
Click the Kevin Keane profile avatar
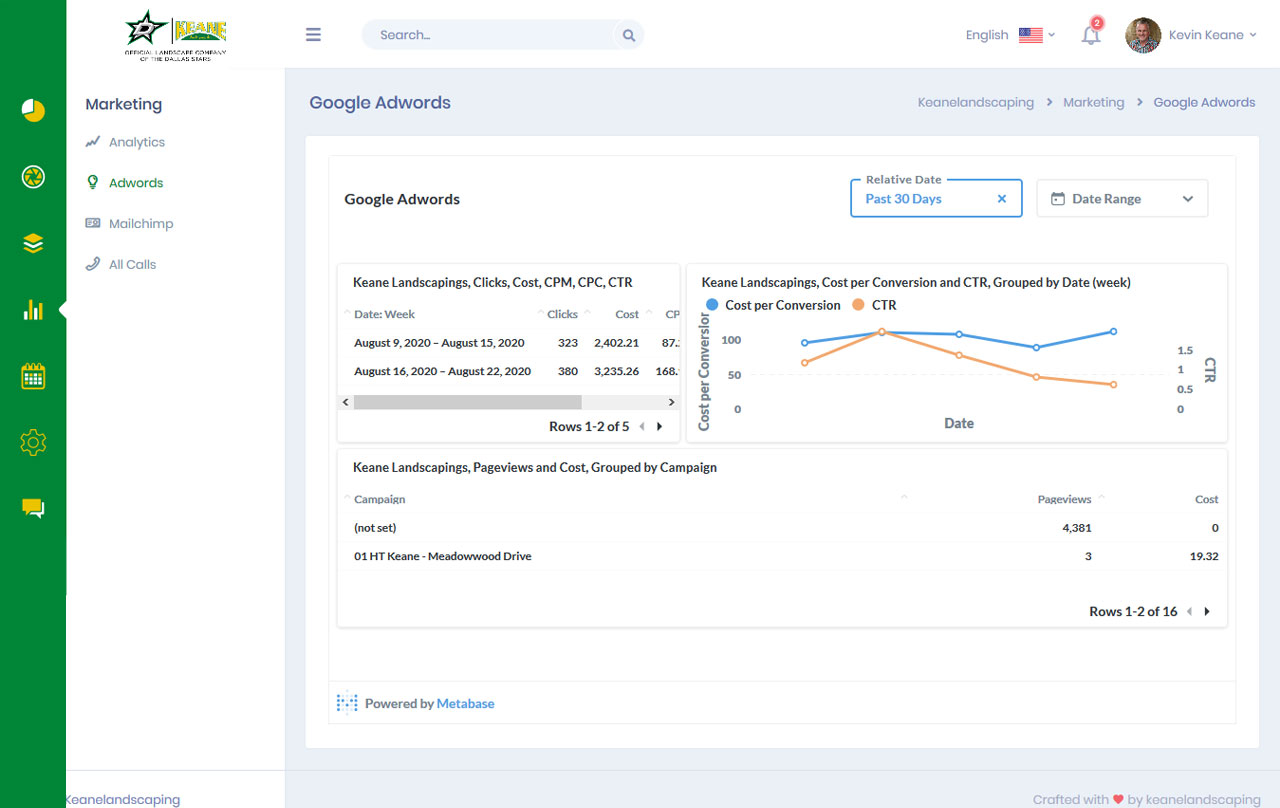[1143, 35]
